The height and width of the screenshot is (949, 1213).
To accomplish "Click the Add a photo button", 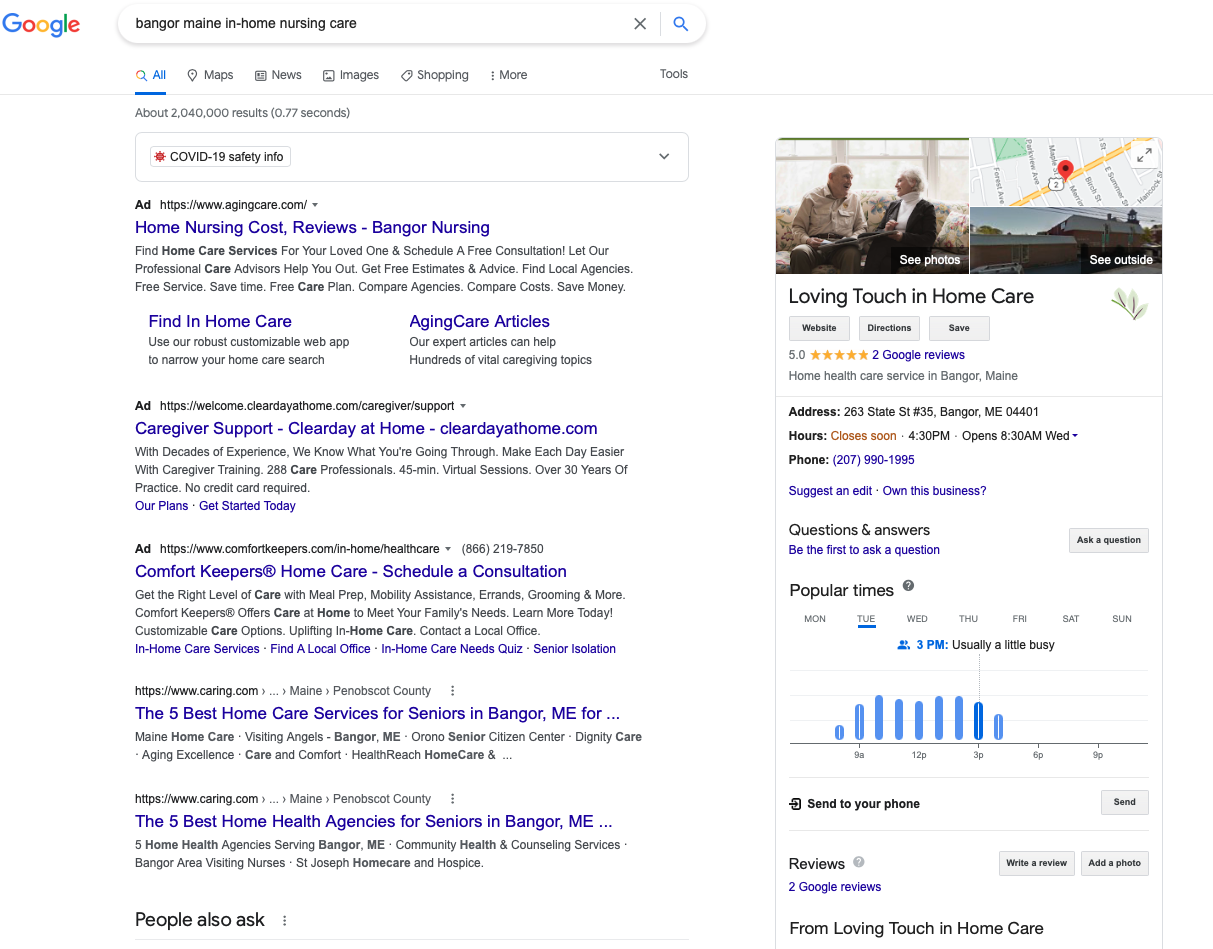I will [1114, 863].
